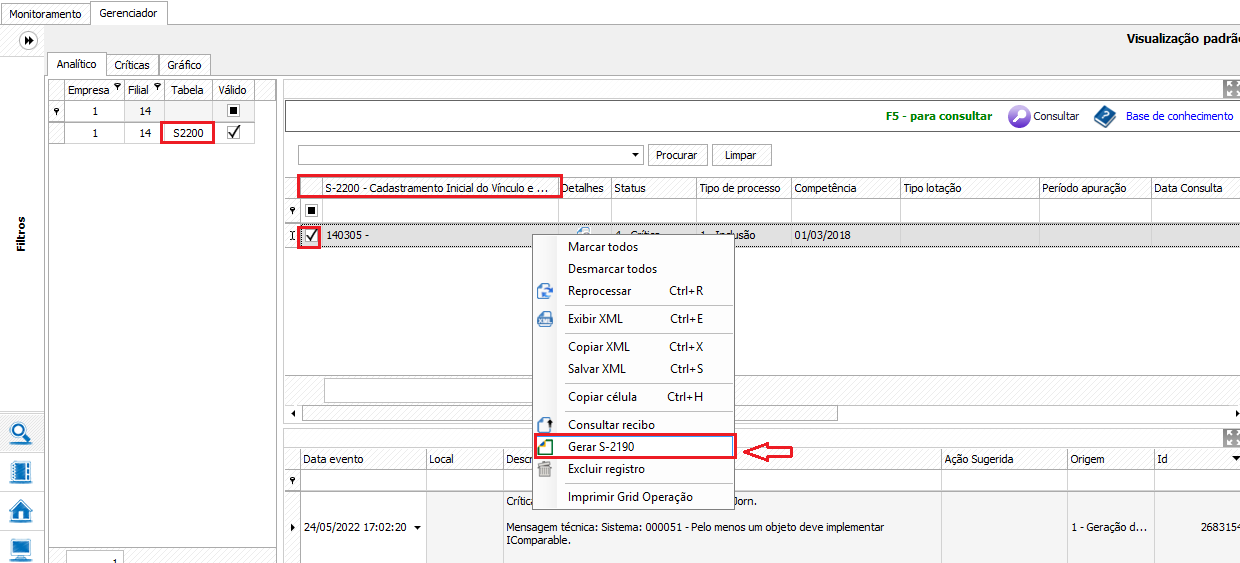1240x563 pixels.
Task: Click the Tipo lotação column header
Action: (x=969, y=188)
